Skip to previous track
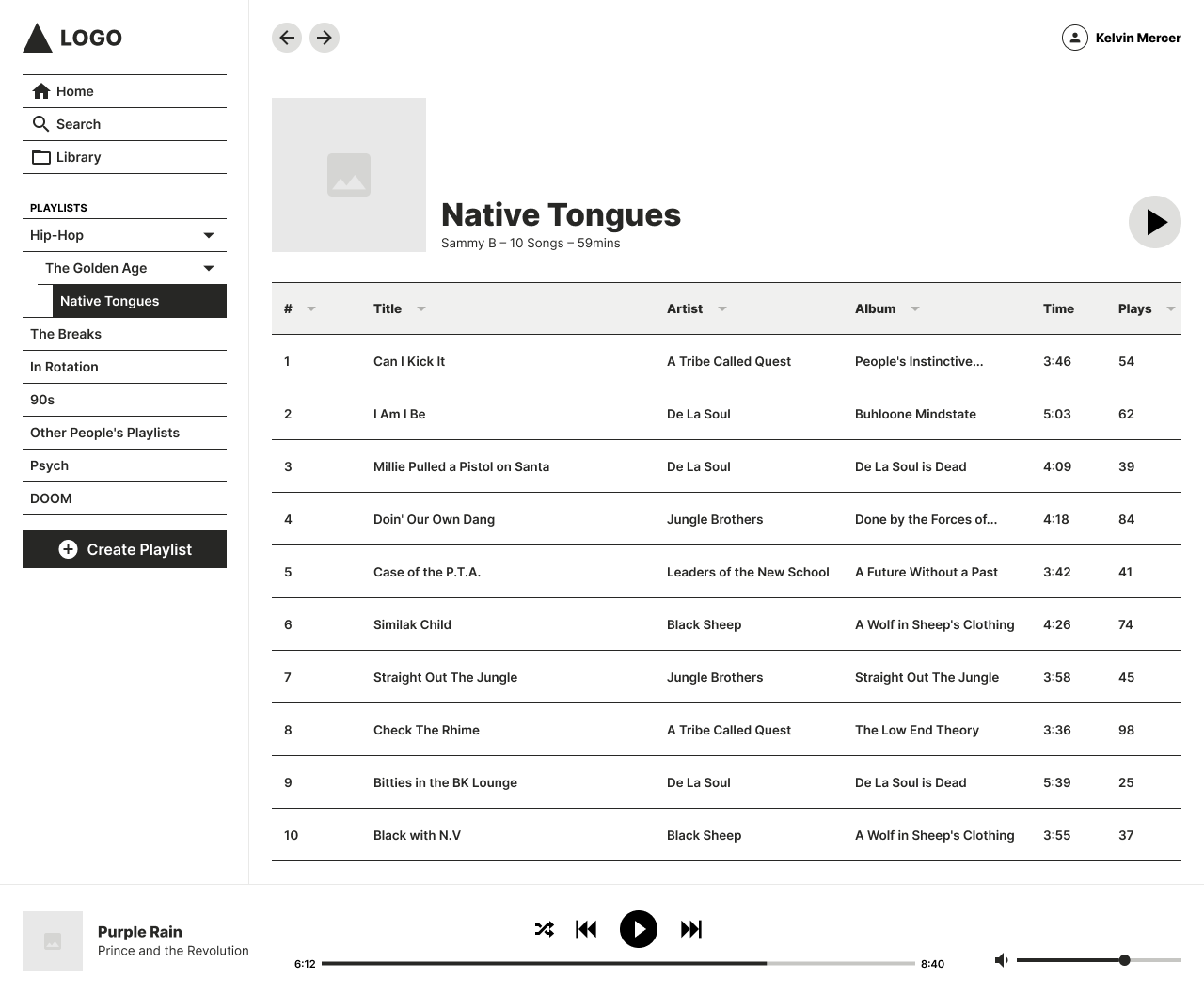The width and height of the screenshot is (1204, 994). point(586,929)
